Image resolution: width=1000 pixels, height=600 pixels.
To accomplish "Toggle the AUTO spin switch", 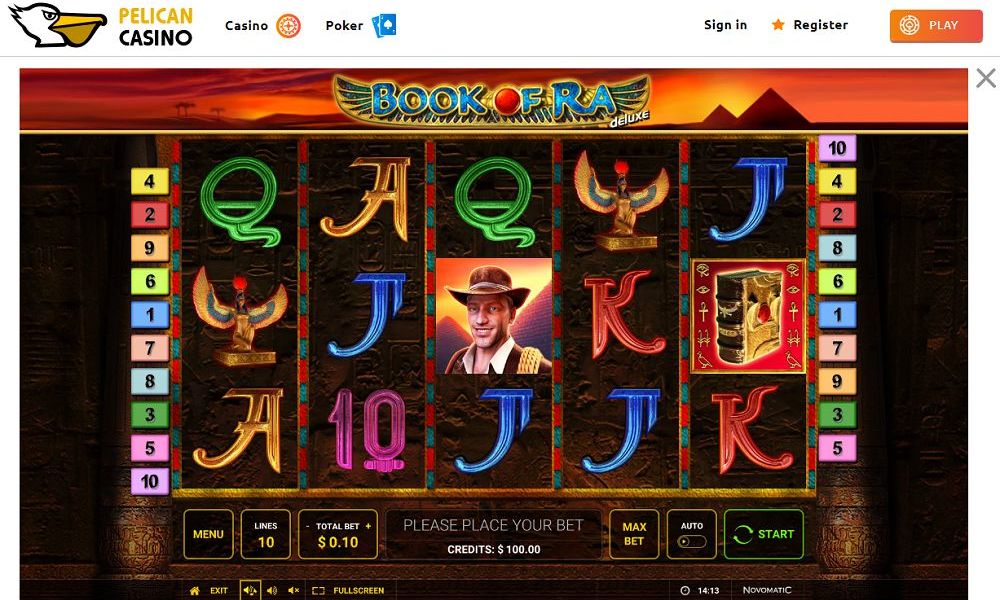I will 692,541.
